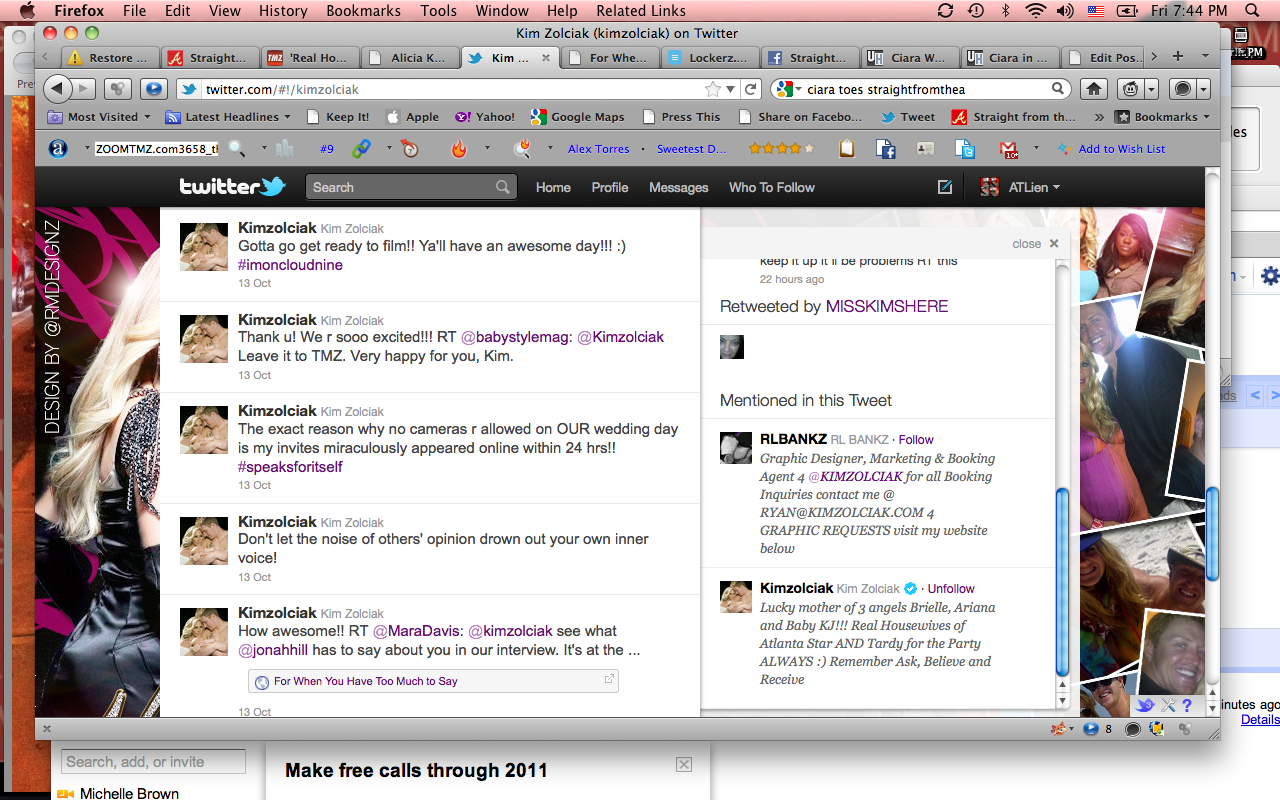Unfollow Kimzolciak in the details pane

(950, 589)
